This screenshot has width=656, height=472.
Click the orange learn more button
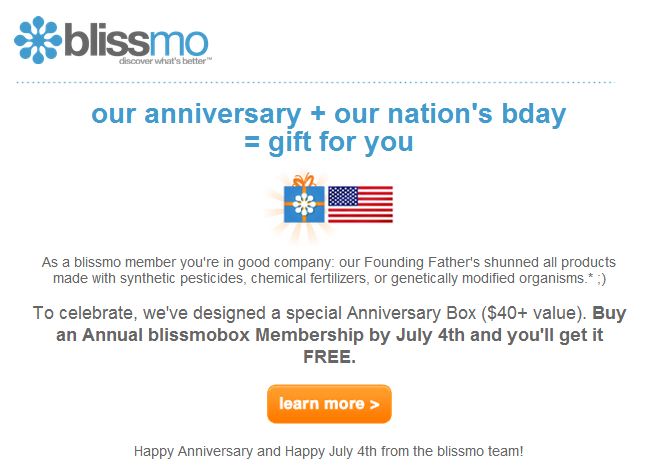point(329,404)
